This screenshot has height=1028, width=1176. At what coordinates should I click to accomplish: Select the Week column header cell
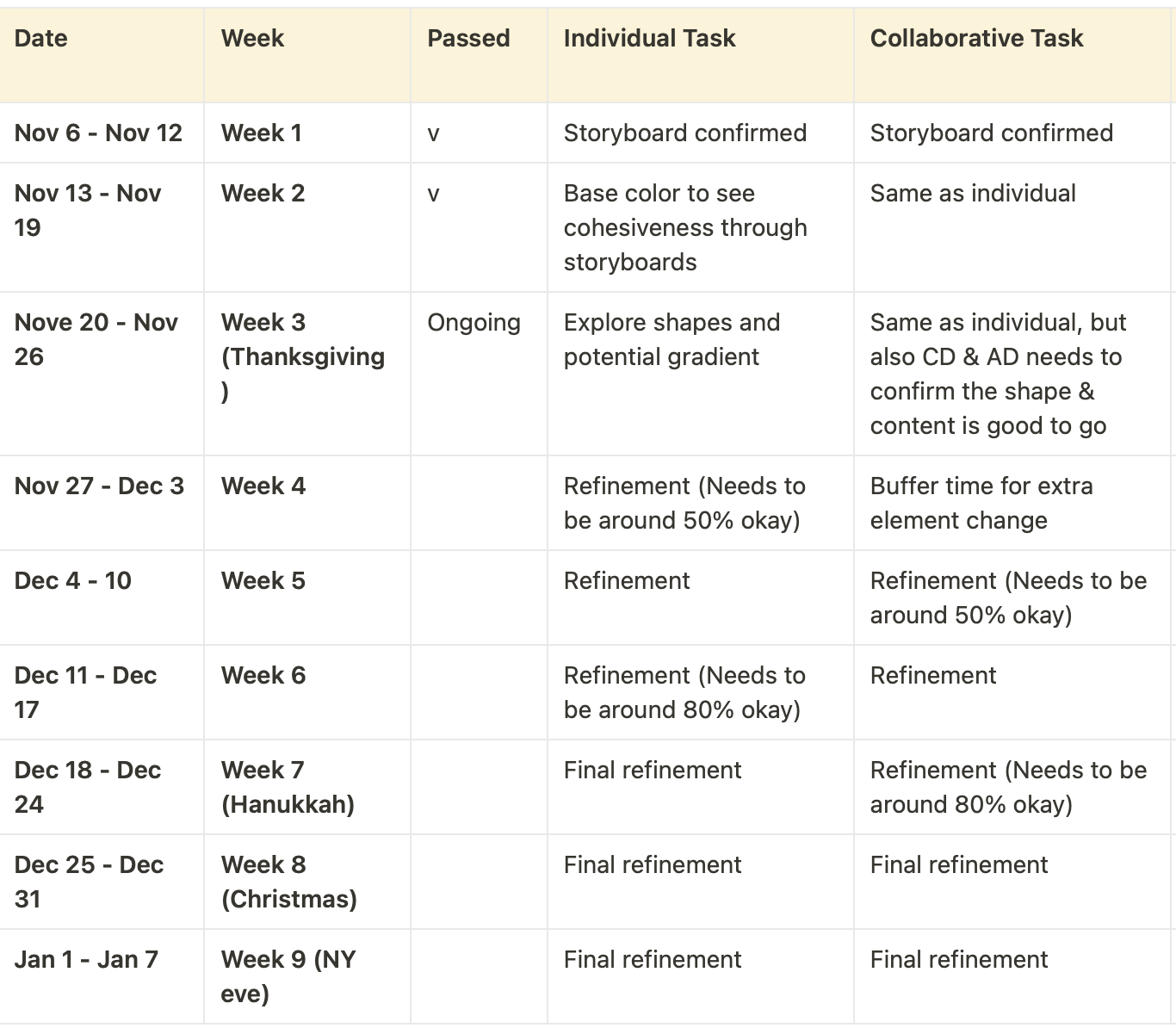pos(307,55)
